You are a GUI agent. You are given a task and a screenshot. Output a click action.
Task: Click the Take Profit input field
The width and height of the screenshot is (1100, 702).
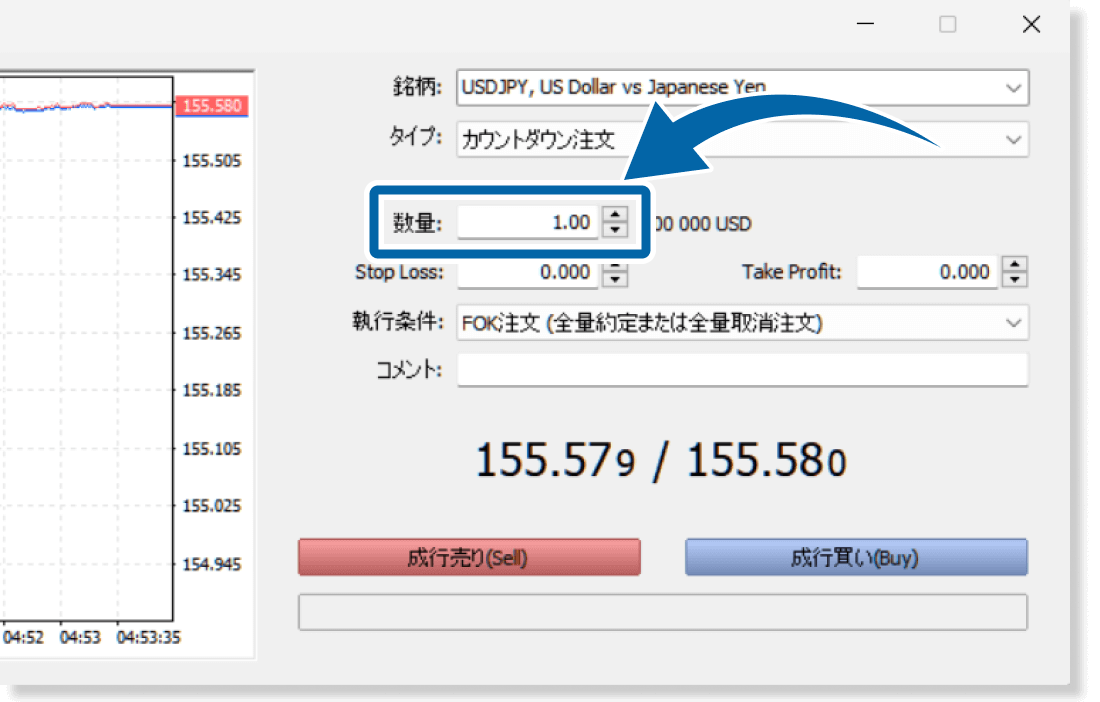[x=927, y=272]
